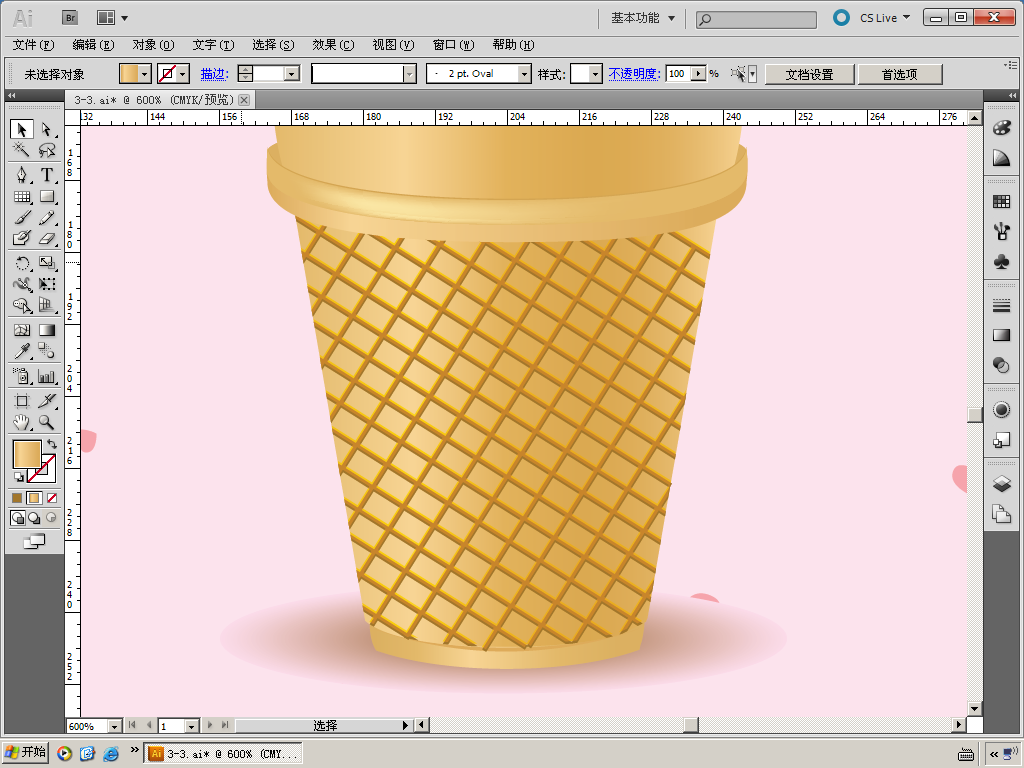This screenshot has height=768, width=1024.
Task: Click the Windows 开始 start button
Action: pyautogui.click(x=26, y=752)
